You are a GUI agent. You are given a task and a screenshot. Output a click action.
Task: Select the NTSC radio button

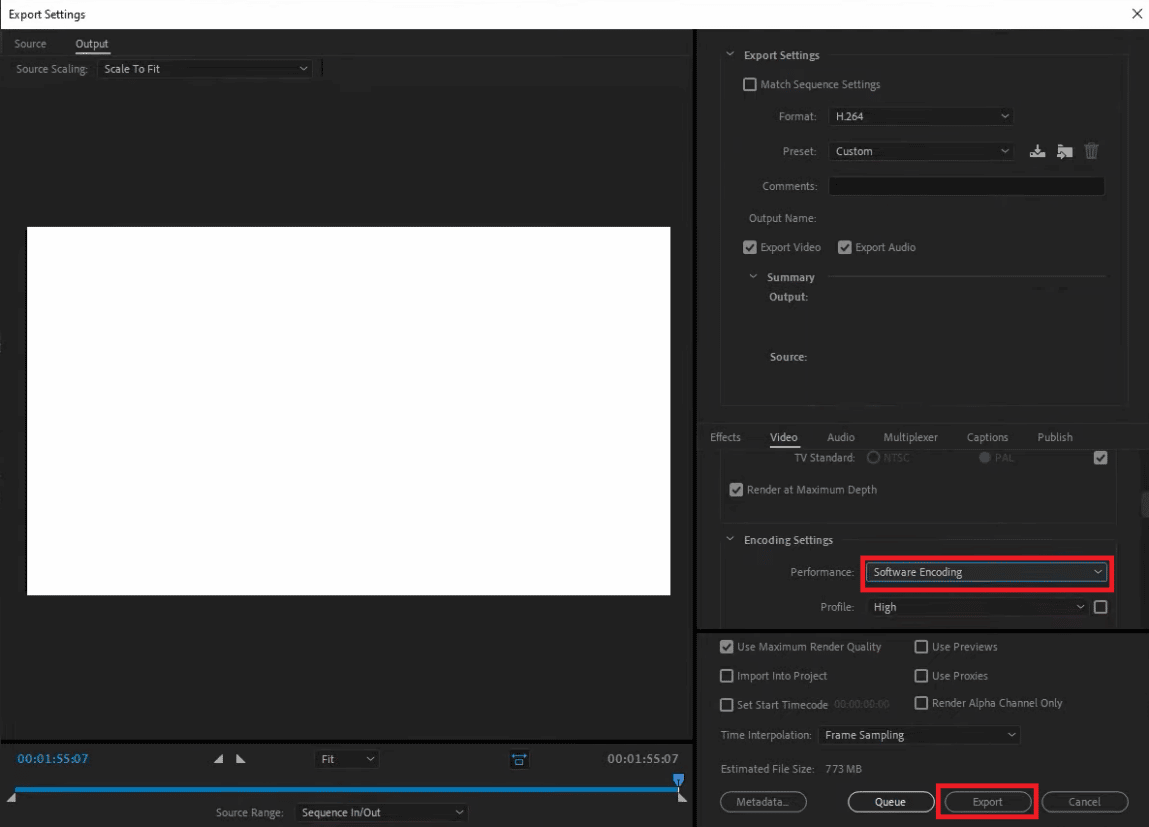[873, 458]
